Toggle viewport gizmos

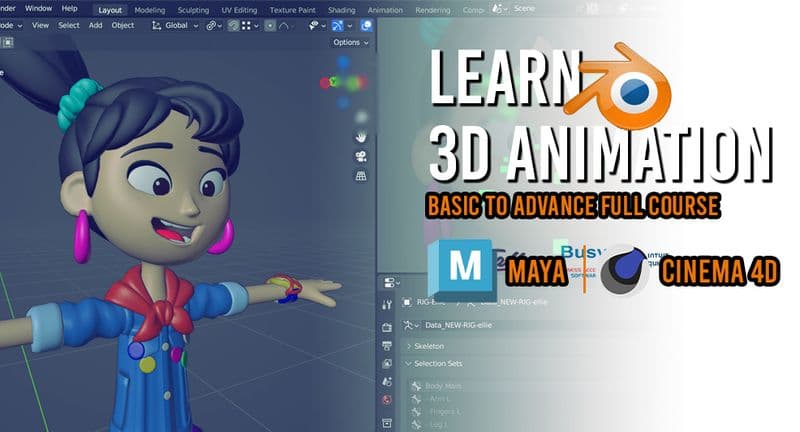(337, 26)
